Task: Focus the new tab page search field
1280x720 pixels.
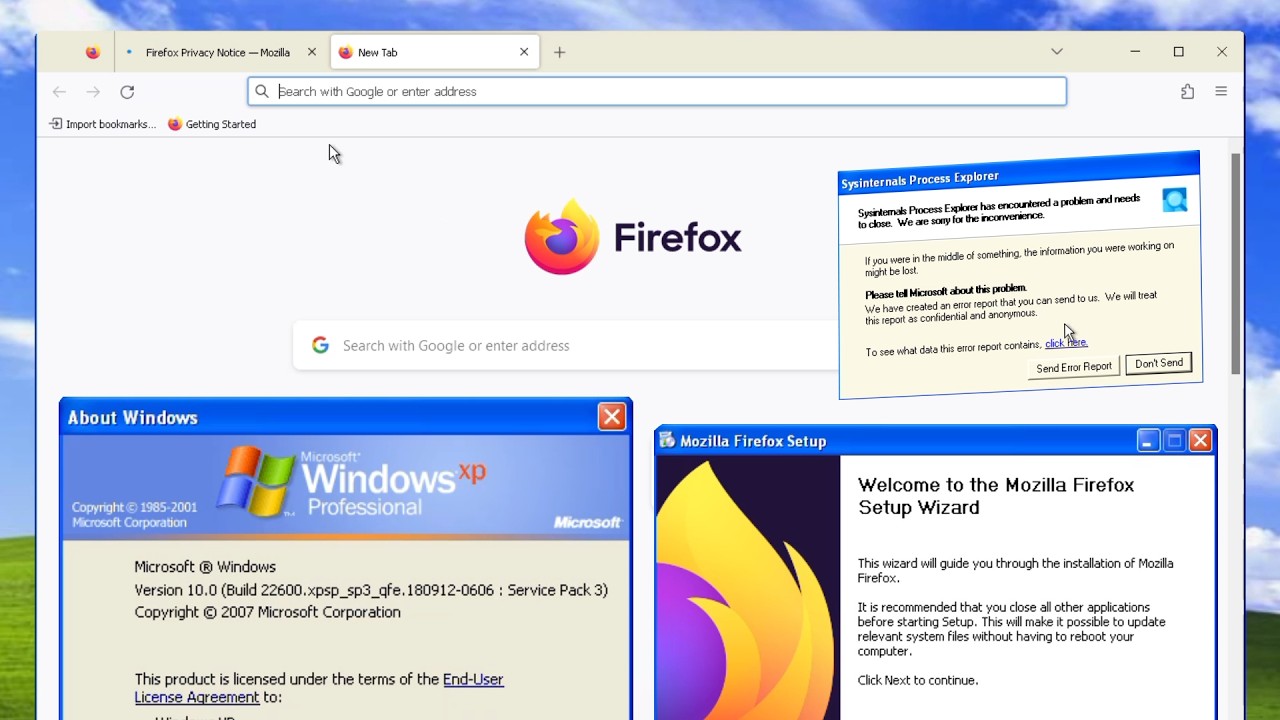Action: pos(566,345)
